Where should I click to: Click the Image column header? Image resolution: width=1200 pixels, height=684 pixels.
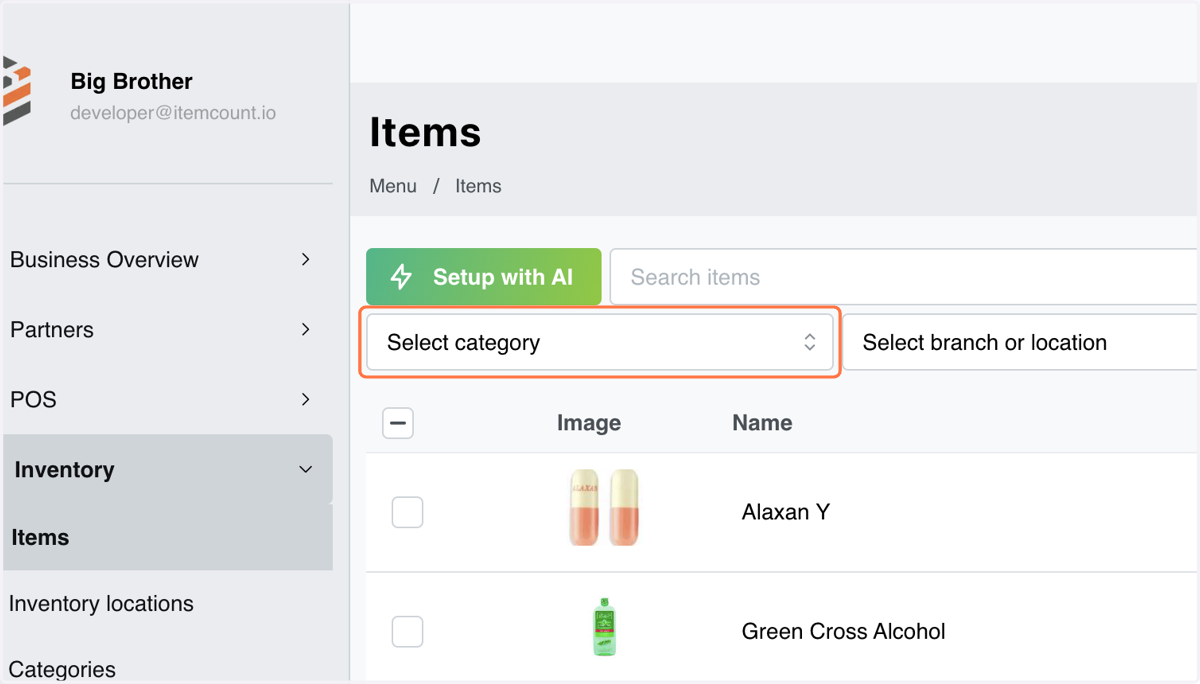click(x=589, y=423)
